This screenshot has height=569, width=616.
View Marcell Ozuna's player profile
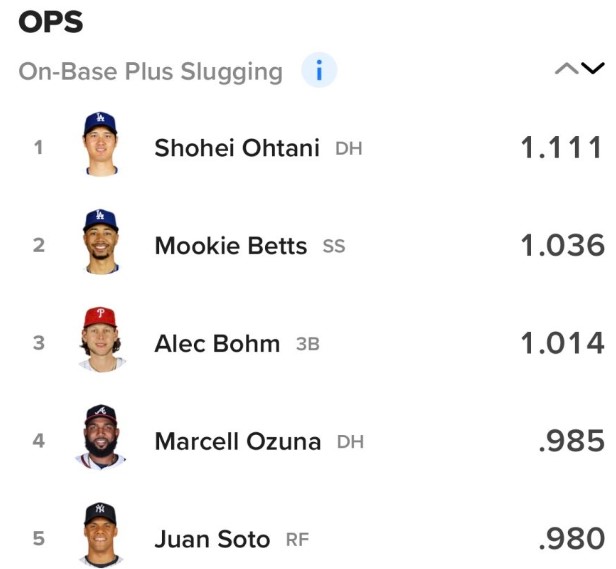pos(237,440)
